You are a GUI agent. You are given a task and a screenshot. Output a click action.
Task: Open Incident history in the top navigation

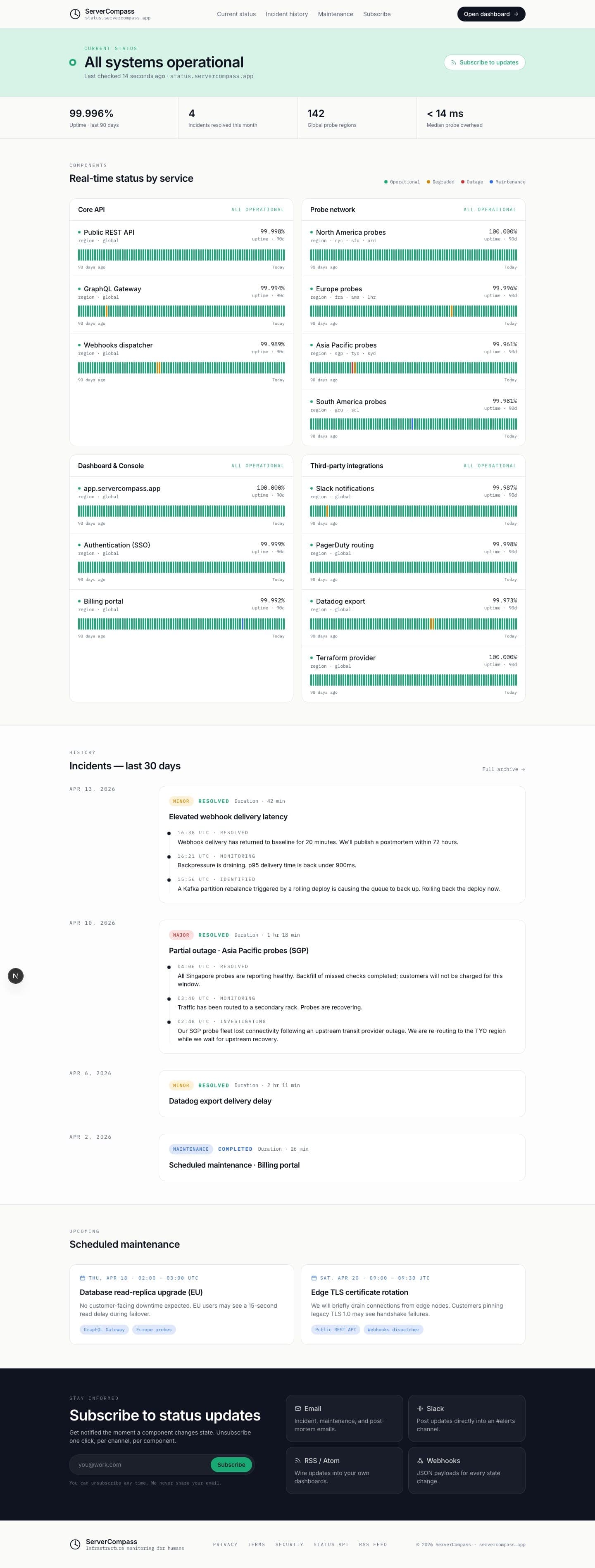[x=286, y=14]
